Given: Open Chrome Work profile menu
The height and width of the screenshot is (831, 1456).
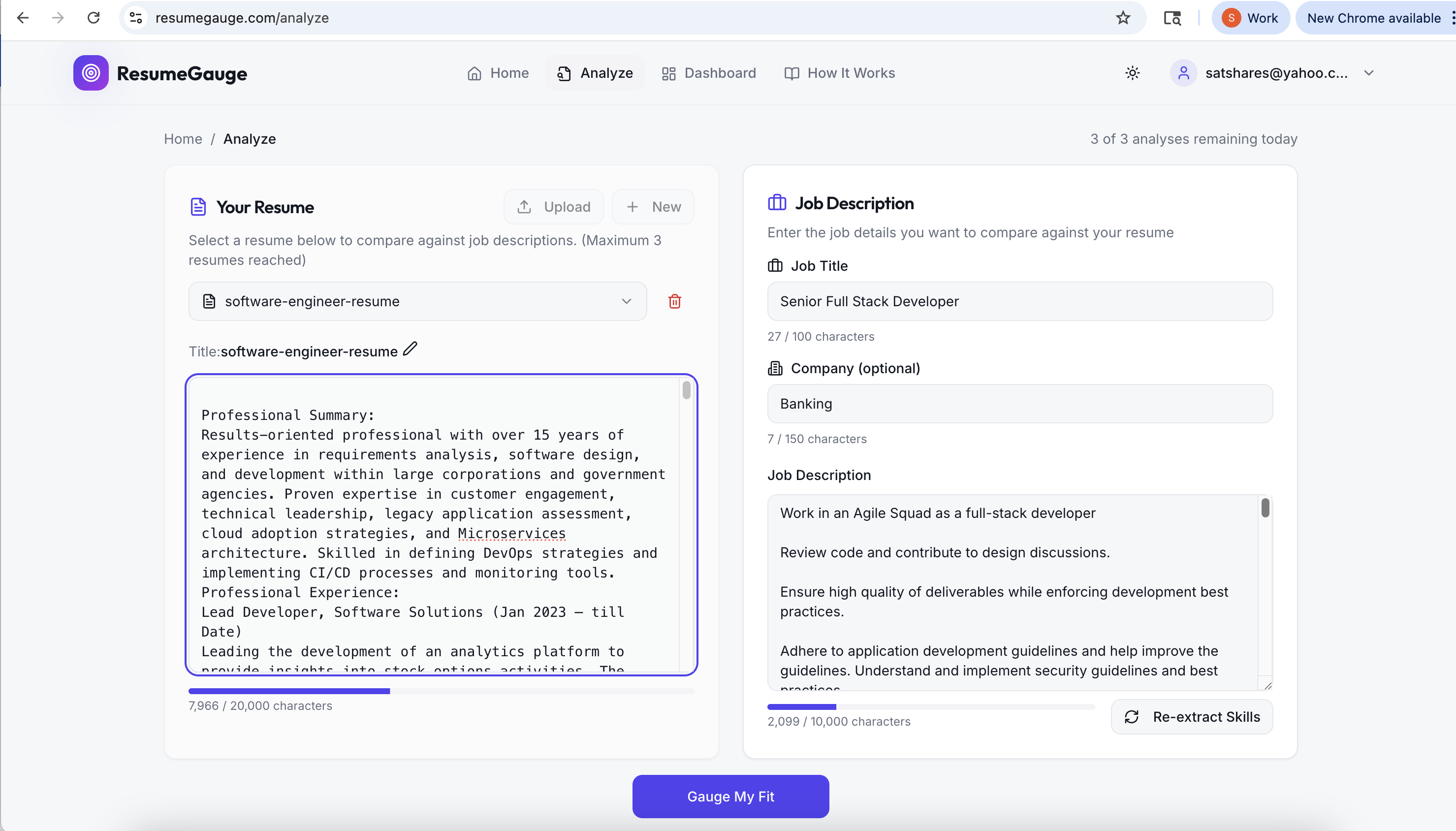Looking at the screenshot, I should click(x=1250, y=18).
